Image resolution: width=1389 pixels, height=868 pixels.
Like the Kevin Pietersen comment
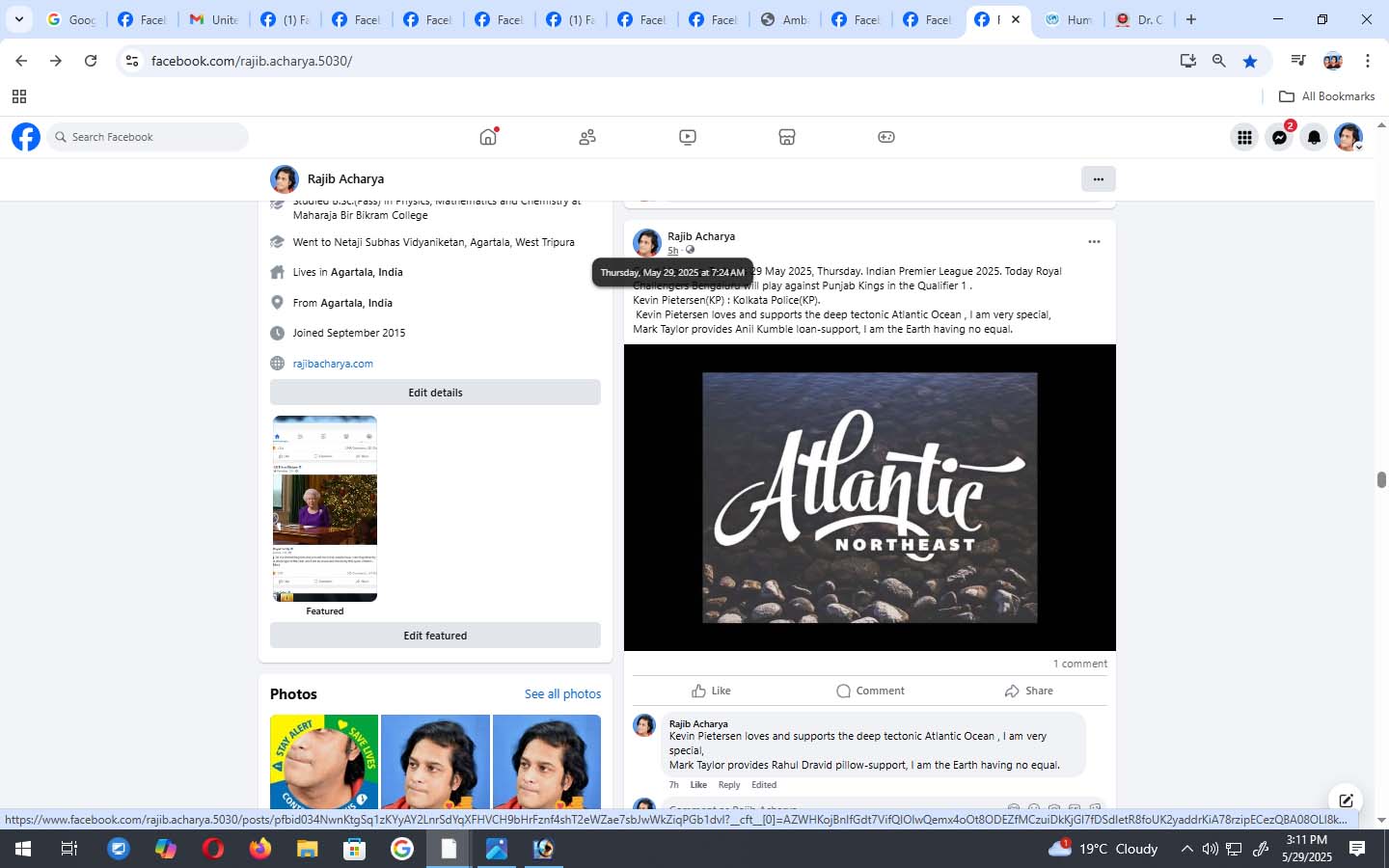(698, 785)
